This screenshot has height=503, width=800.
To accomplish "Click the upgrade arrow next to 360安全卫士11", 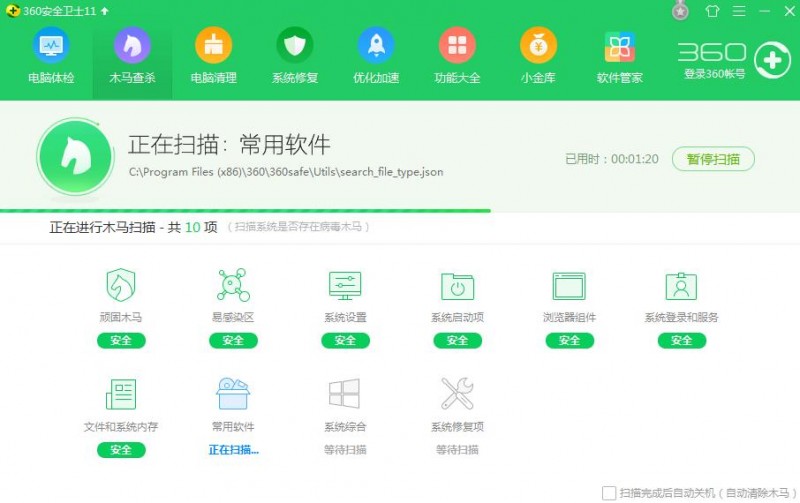I will click(x=105, y=11).
